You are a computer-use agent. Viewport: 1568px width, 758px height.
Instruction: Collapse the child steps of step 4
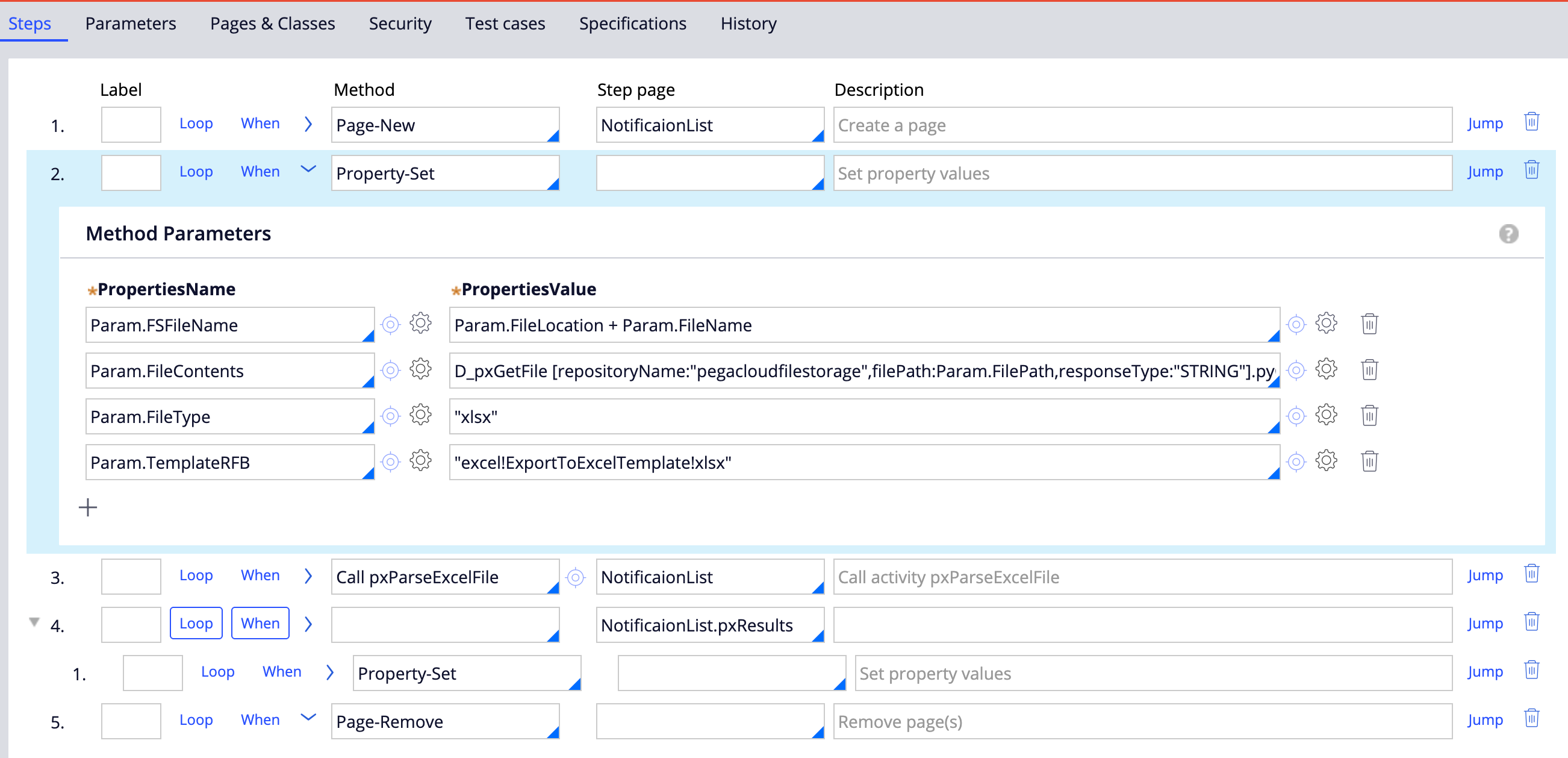tap(34, 622)
